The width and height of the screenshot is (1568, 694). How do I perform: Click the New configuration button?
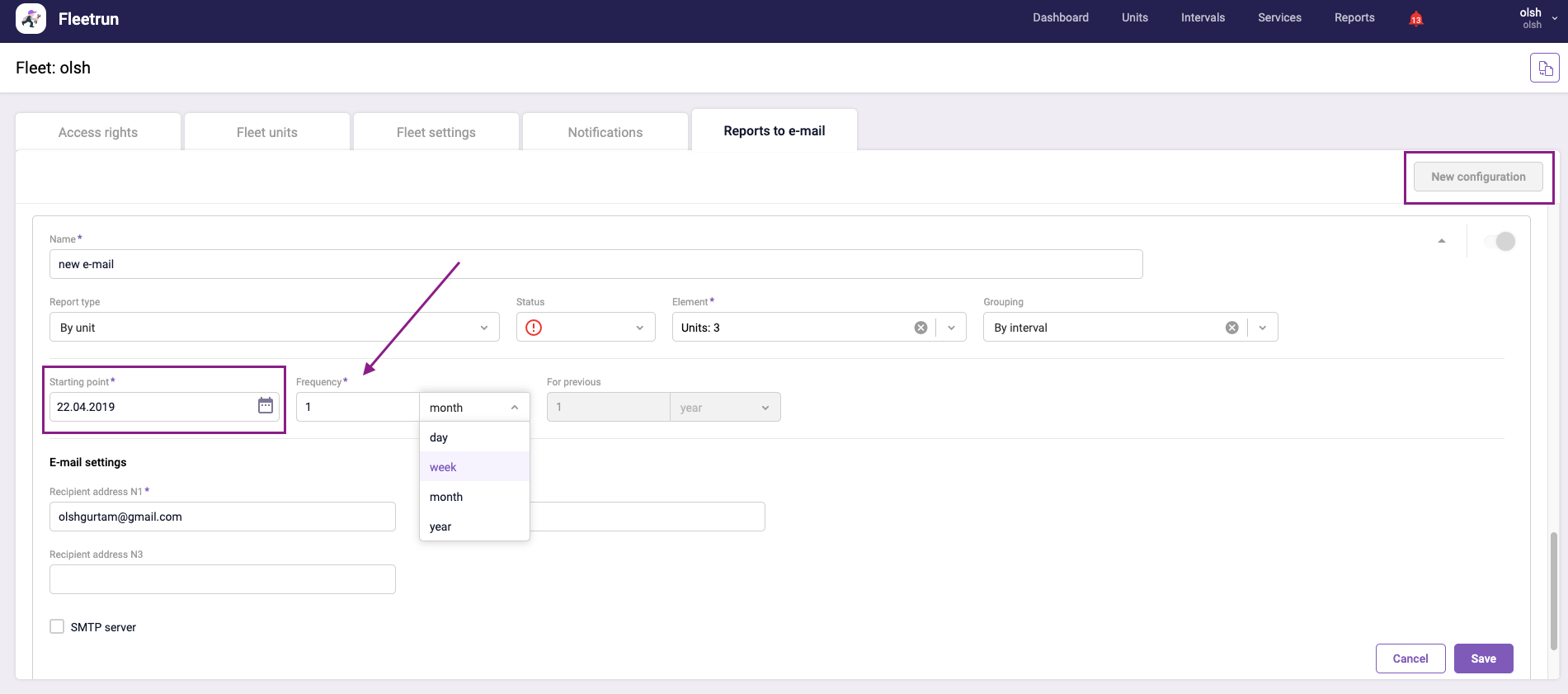[1477, 177]
